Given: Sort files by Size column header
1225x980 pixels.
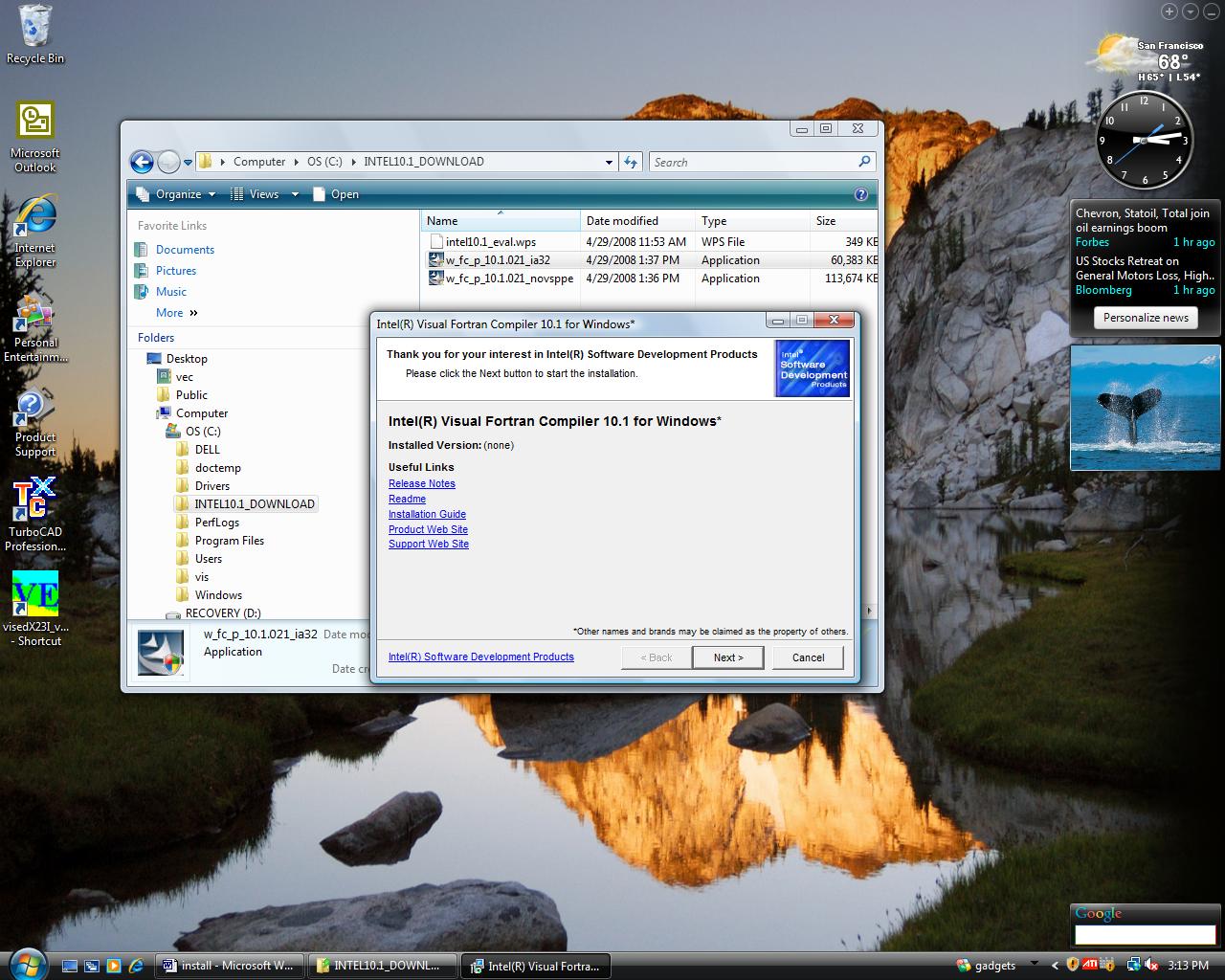Looking at the screenshot, I should [843, 221].
